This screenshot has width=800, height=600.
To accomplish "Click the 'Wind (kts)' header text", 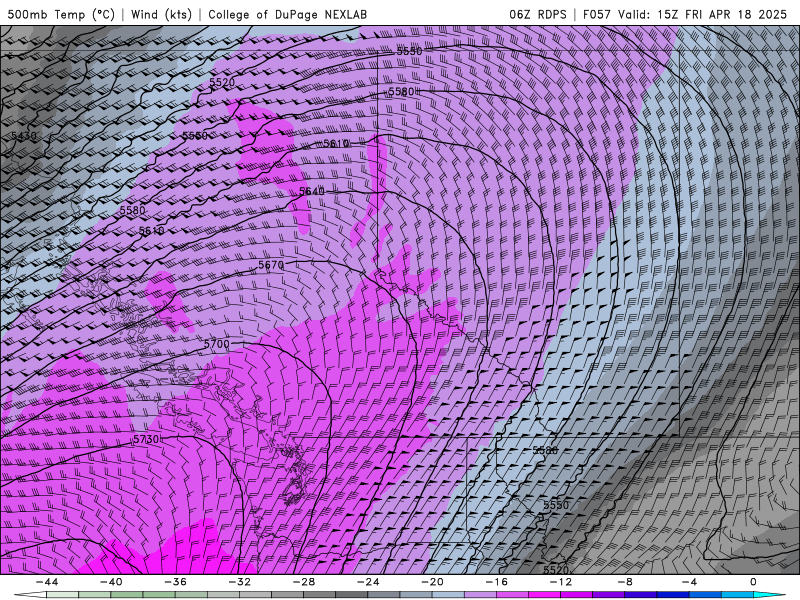I will coord(161,14).
